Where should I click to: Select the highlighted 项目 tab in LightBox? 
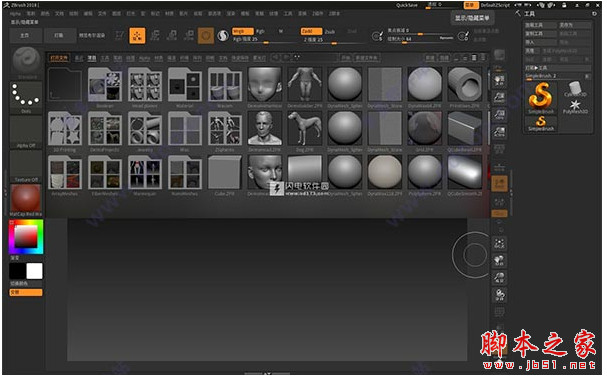92,58
